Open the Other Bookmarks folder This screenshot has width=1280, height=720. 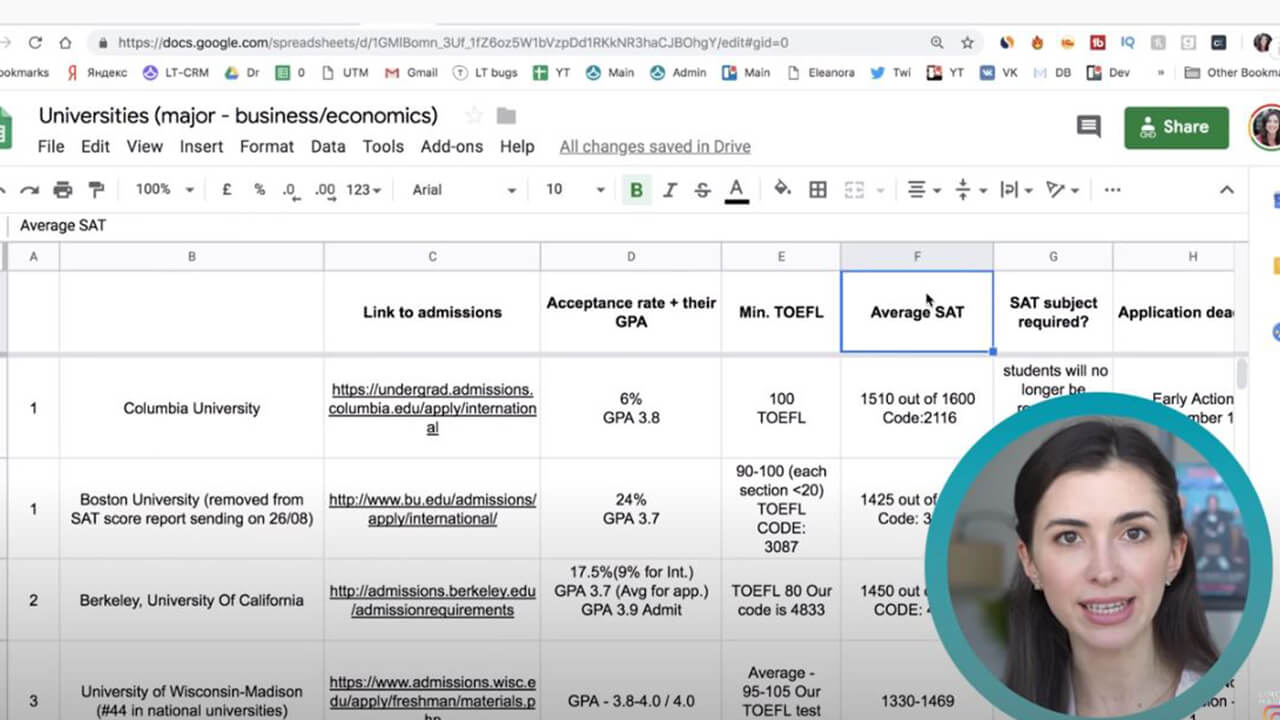(1231, 72)
